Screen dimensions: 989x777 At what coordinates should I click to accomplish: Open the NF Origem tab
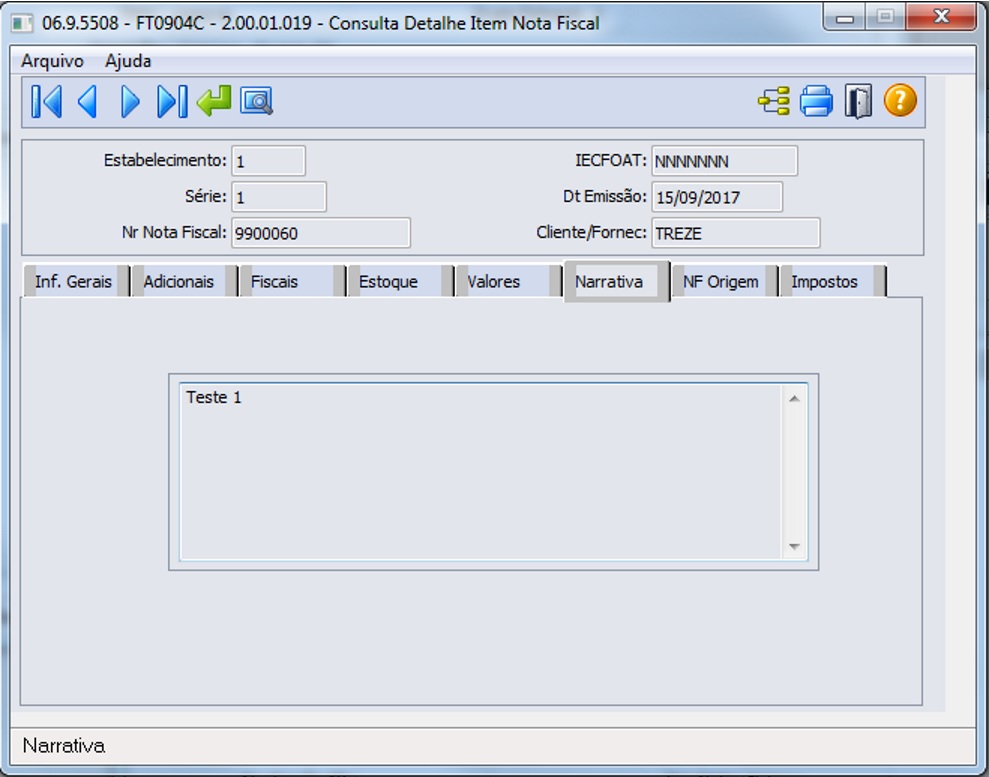pyautogui.click(x=724, y=281)
